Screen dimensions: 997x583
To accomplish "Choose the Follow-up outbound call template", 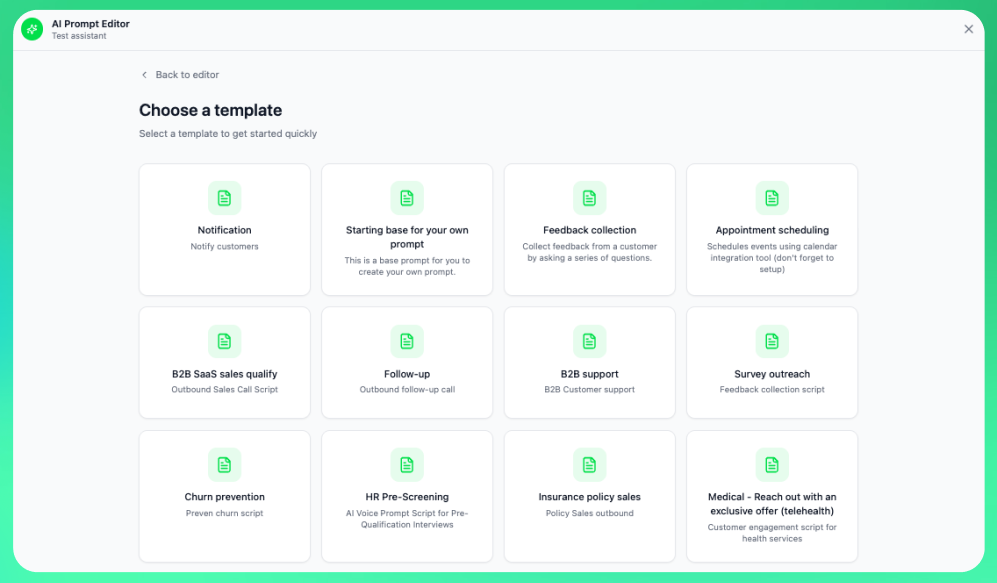I will click(x=406, y=362).
